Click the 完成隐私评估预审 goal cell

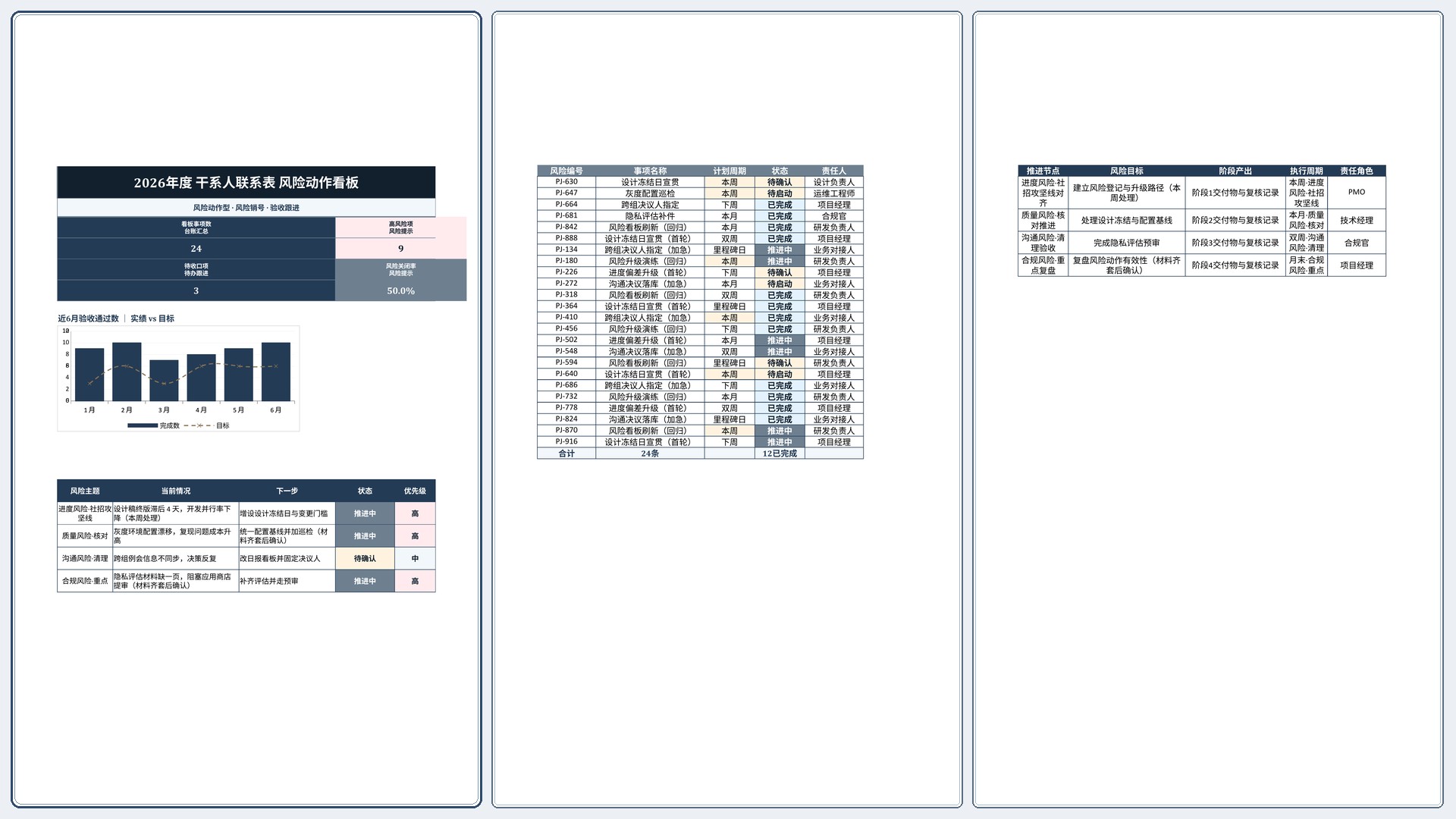tap(1127, 243)
